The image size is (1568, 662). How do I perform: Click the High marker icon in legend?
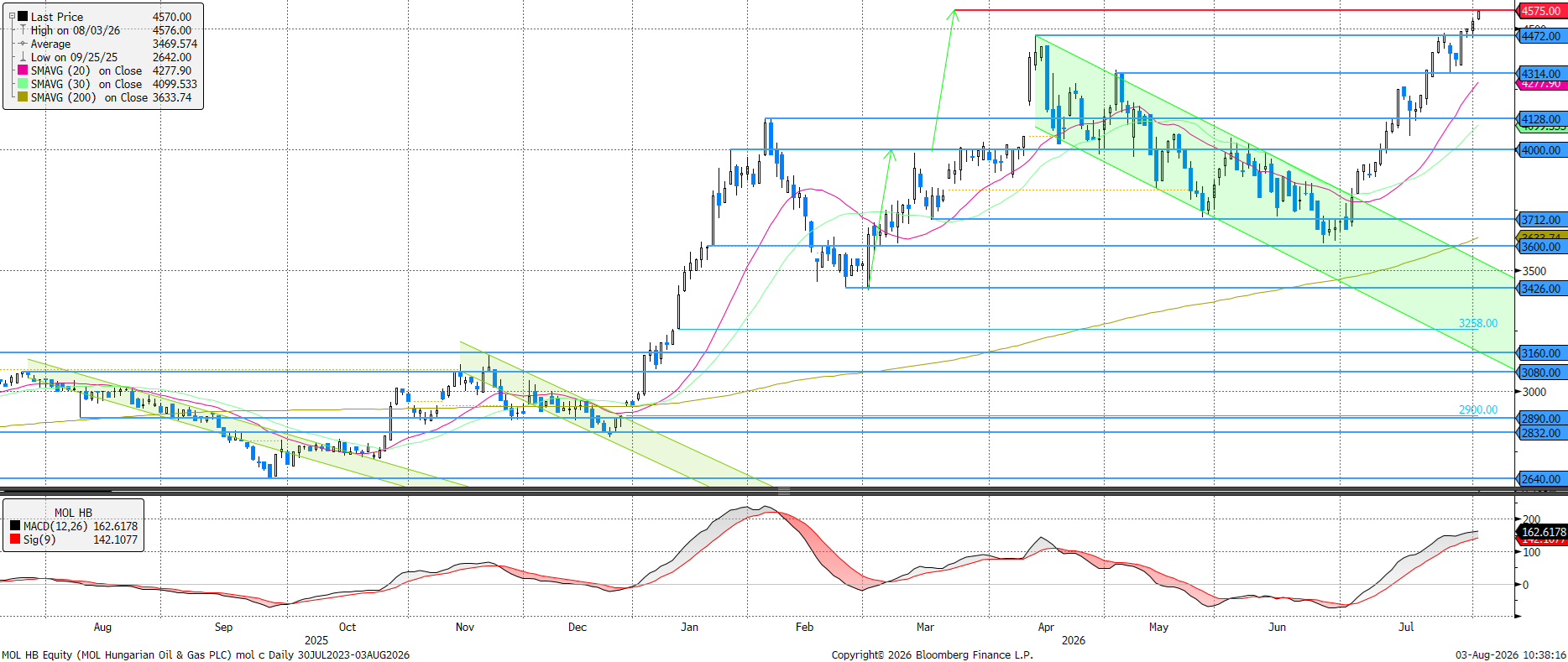(x=23, y=30)
